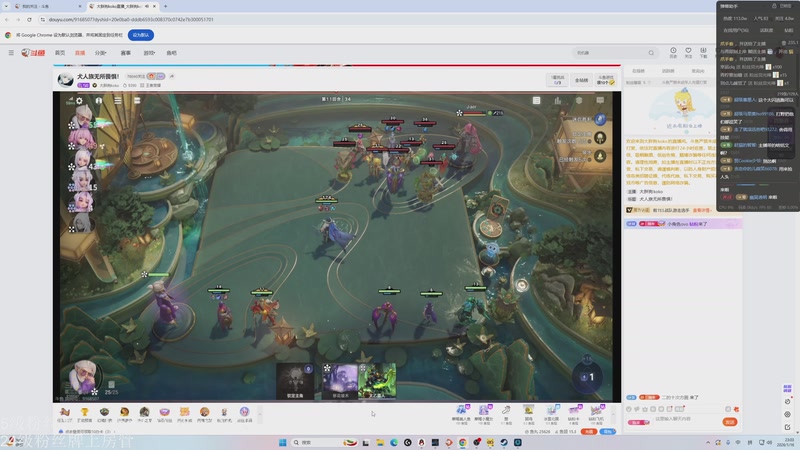Click the blue set-as-default Chrome button
This screenshot has height=450, width=800.
tap(141, 35)
